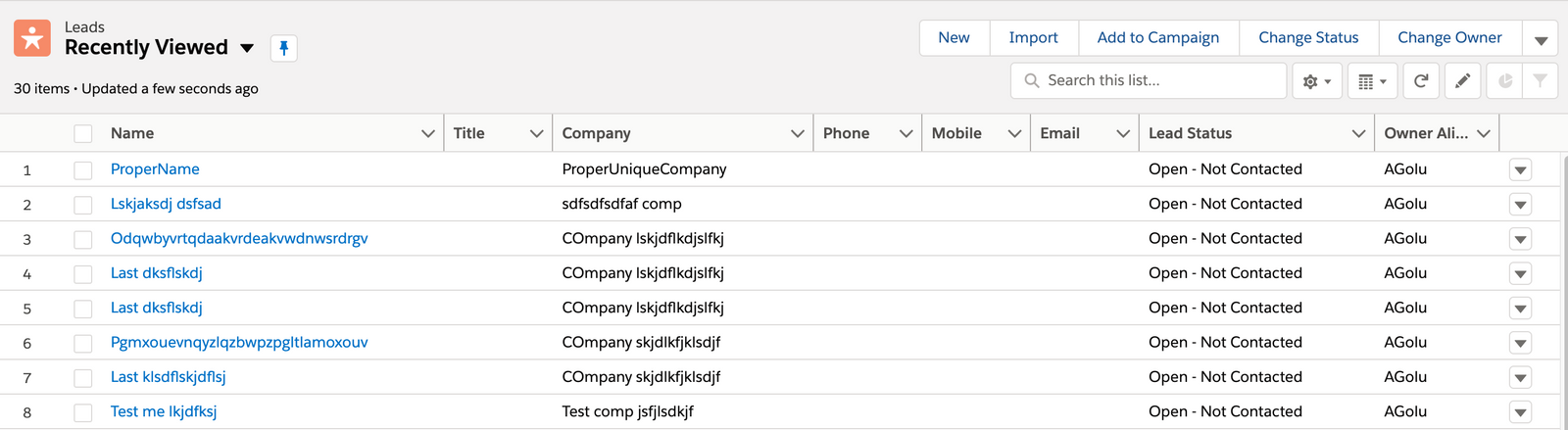1568x430 pixels.
Task: Check the box for ProperName row
Action: (x=83, y=170)
